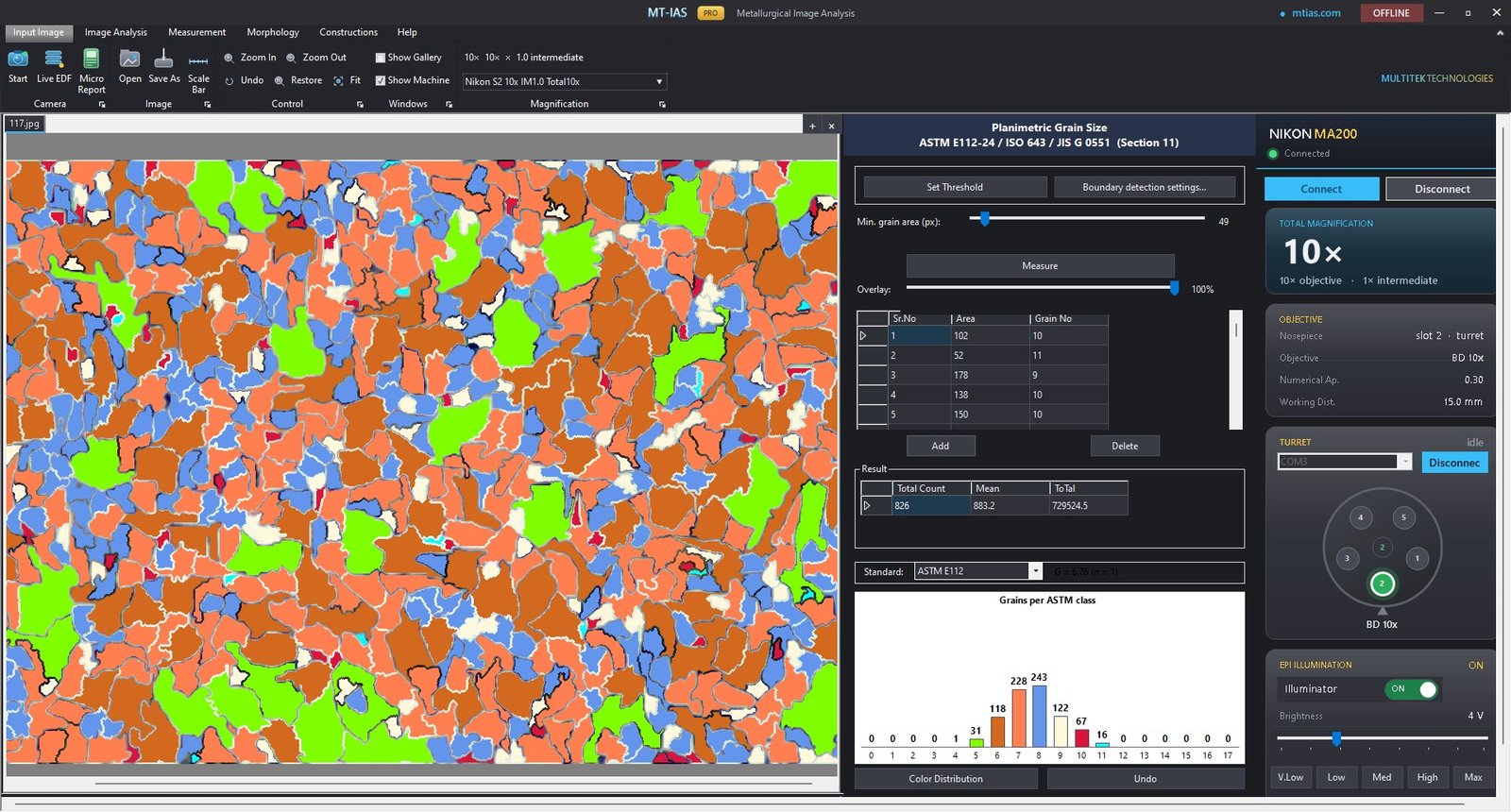This screenshot has width=1511, height=812.
Task: Open the objective magnification dropdown
Action: (x=659, y=82)
